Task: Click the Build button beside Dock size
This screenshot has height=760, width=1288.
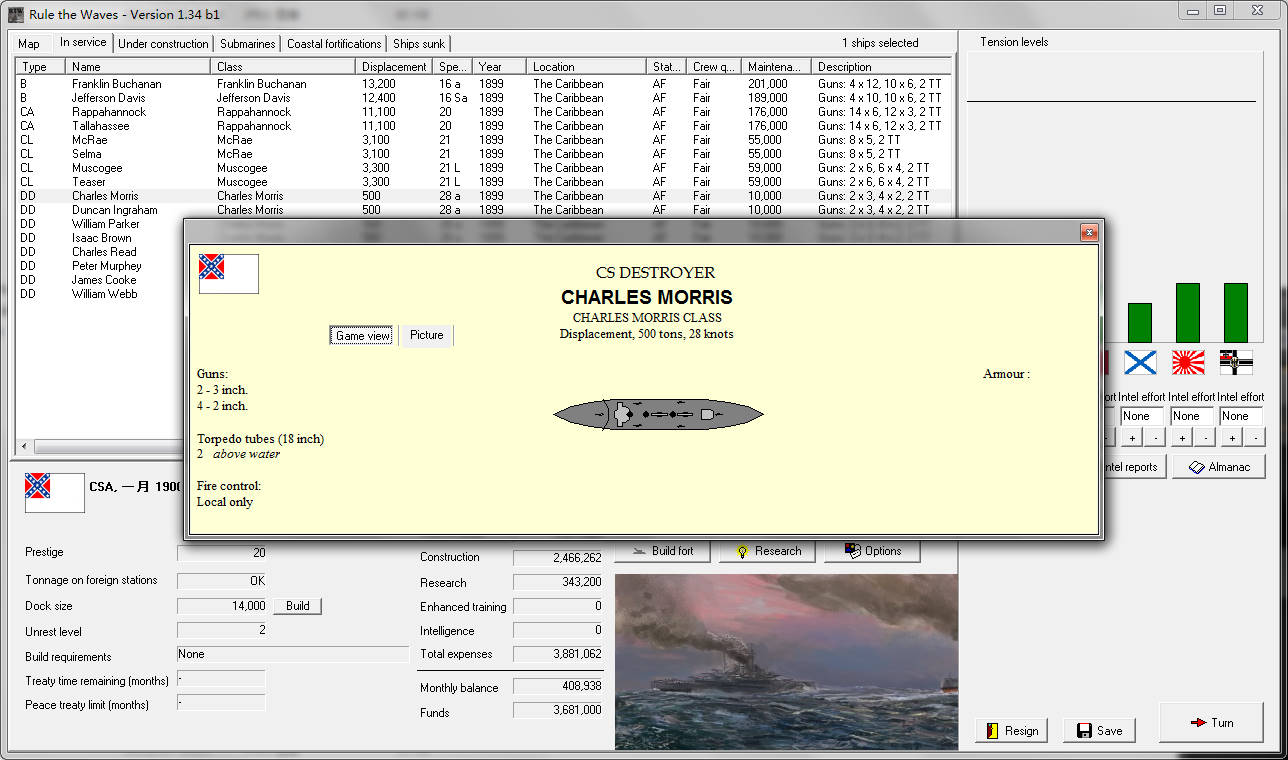Action: point(297,606)
